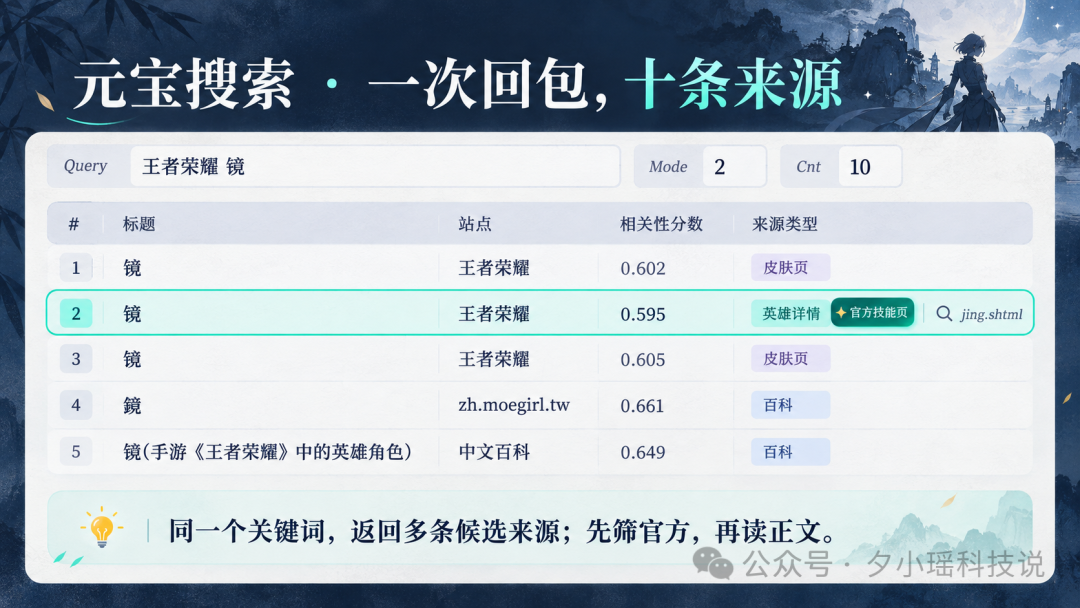Click the Query field with 王者荣耀 镜
Image resolution: width=1080 pixels, height=608 pixels.
click(375, 166)
